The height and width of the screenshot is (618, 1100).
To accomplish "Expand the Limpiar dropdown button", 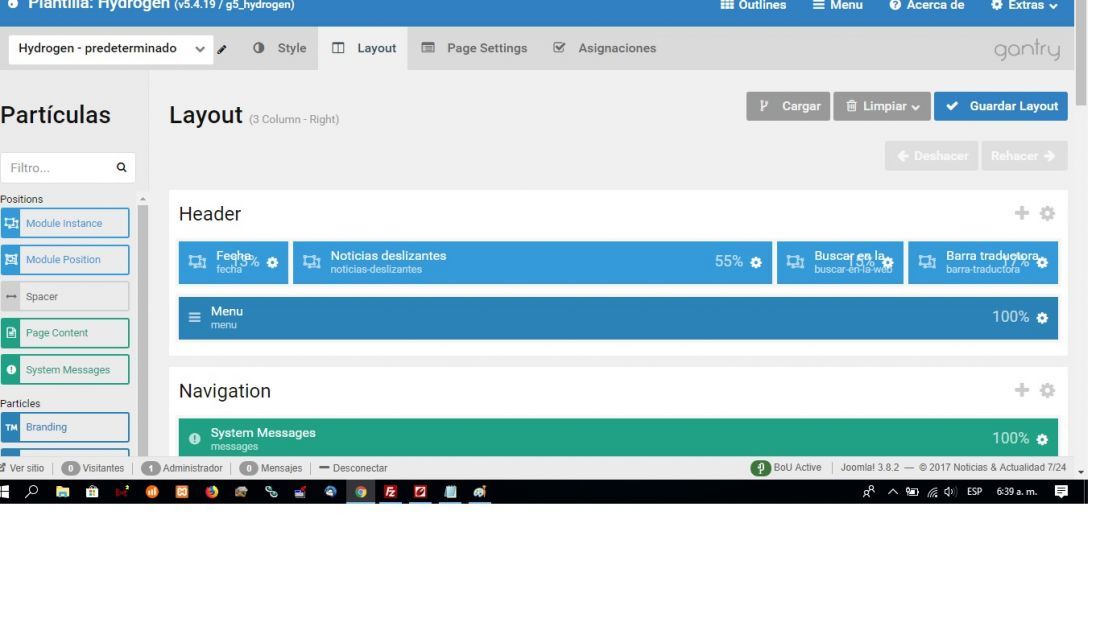I will point(882,106).
